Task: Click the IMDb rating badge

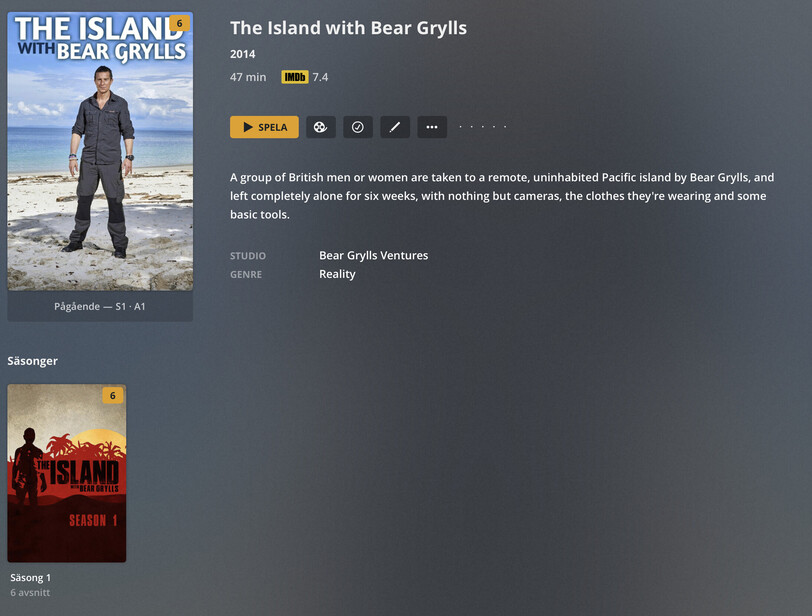Action: coord(295,77)
